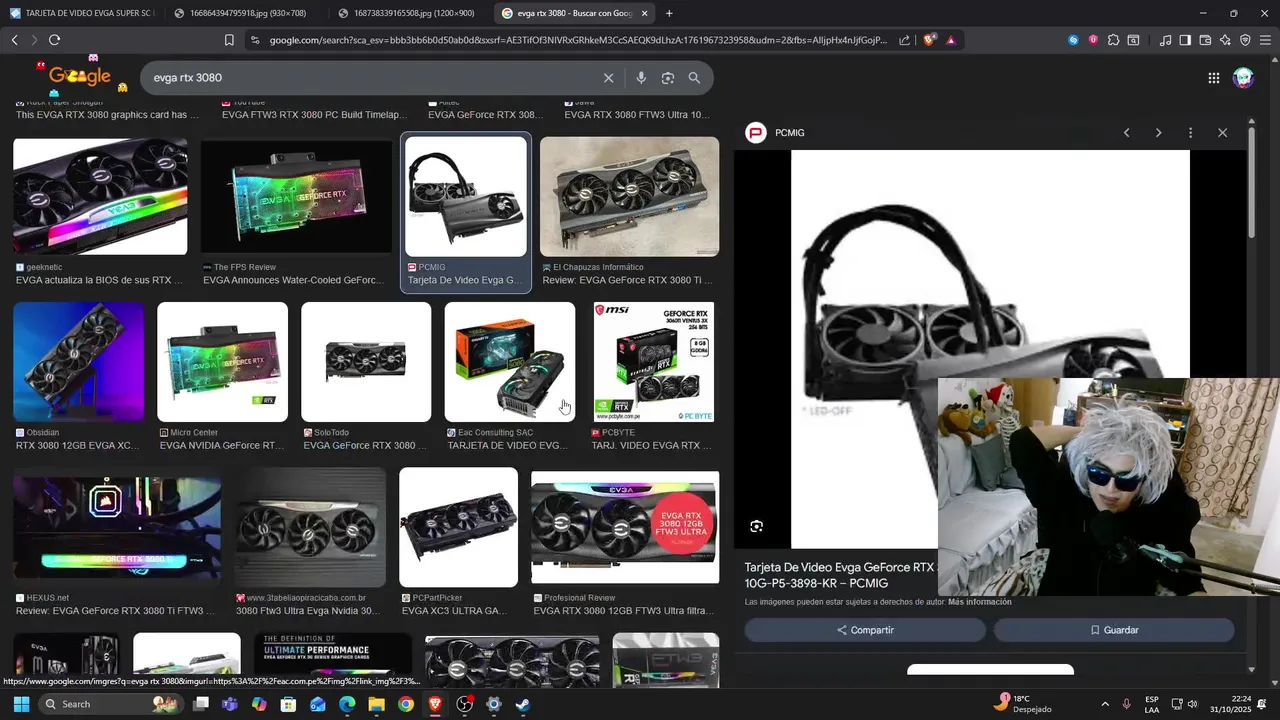The image size is (1280, 720).
Task: Open the Google apps grid
Action: (1213, 78)
